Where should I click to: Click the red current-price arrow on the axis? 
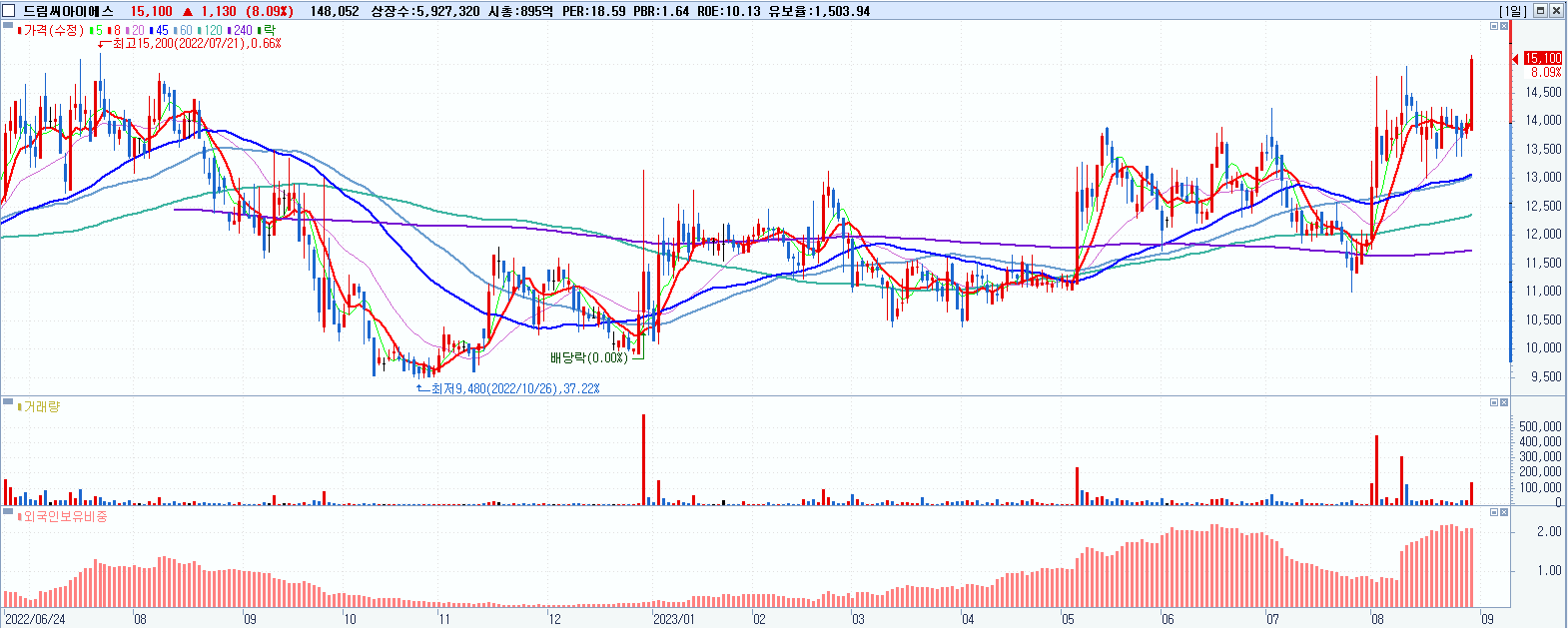click(x=1516, y=59)
